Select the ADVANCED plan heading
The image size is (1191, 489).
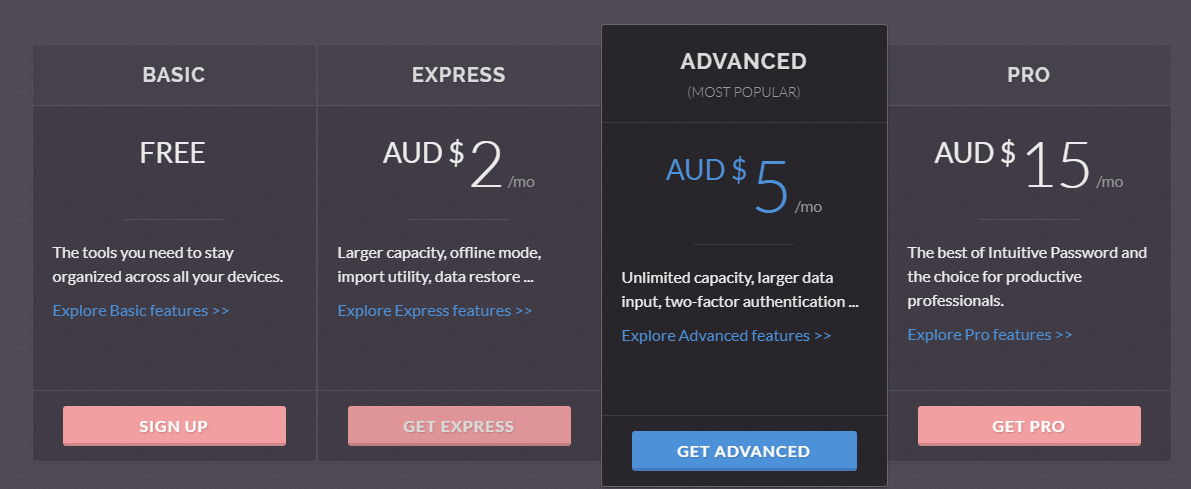744,62
